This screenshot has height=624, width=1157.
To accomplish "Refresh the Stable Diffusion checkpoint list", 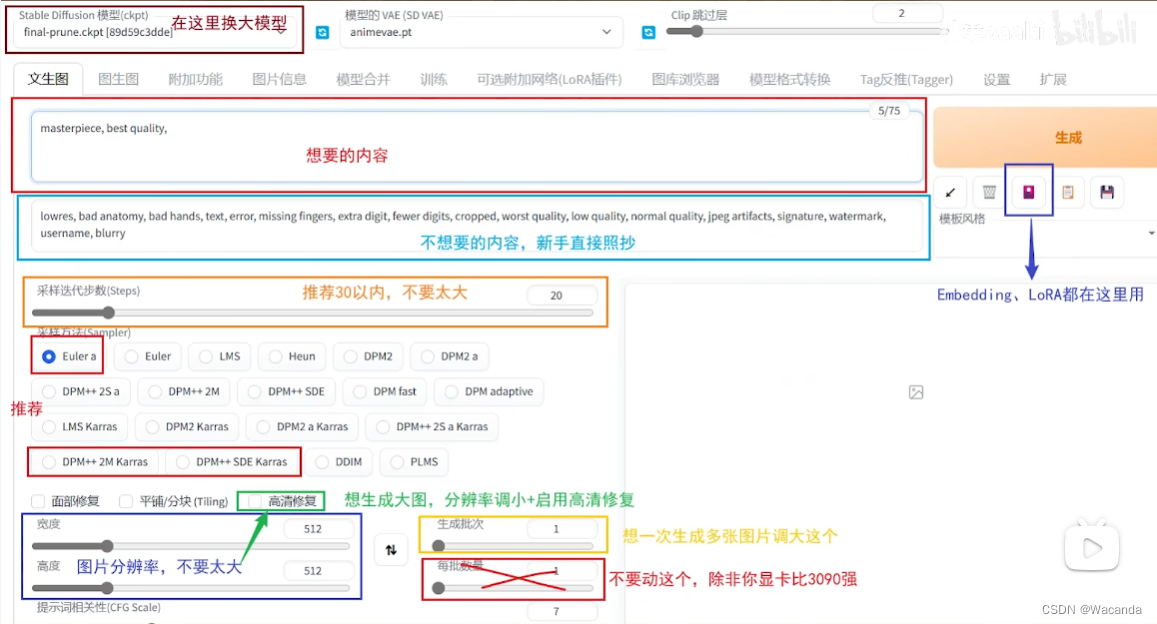I will (319, 32).
